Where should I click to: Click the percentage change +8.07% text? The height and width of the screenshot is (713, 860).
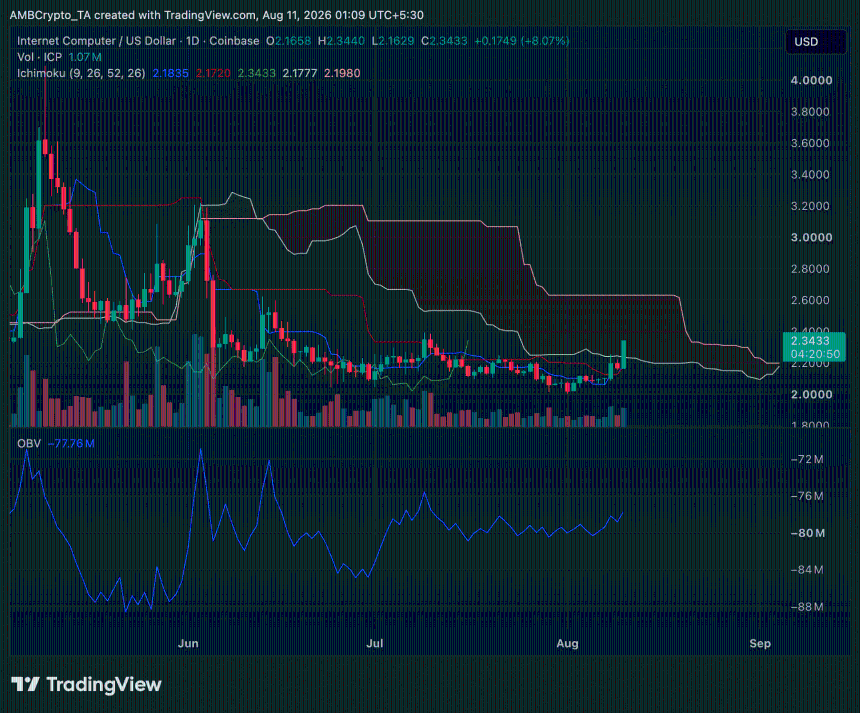click(545, 41)
